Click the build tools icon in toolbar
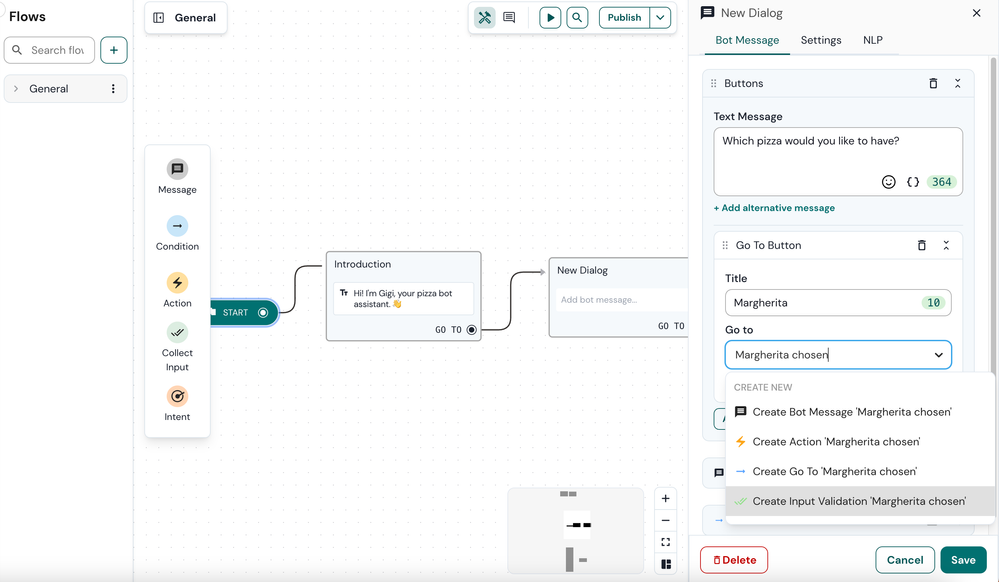Viewport: 999px width, 582px height. [485, 17]
